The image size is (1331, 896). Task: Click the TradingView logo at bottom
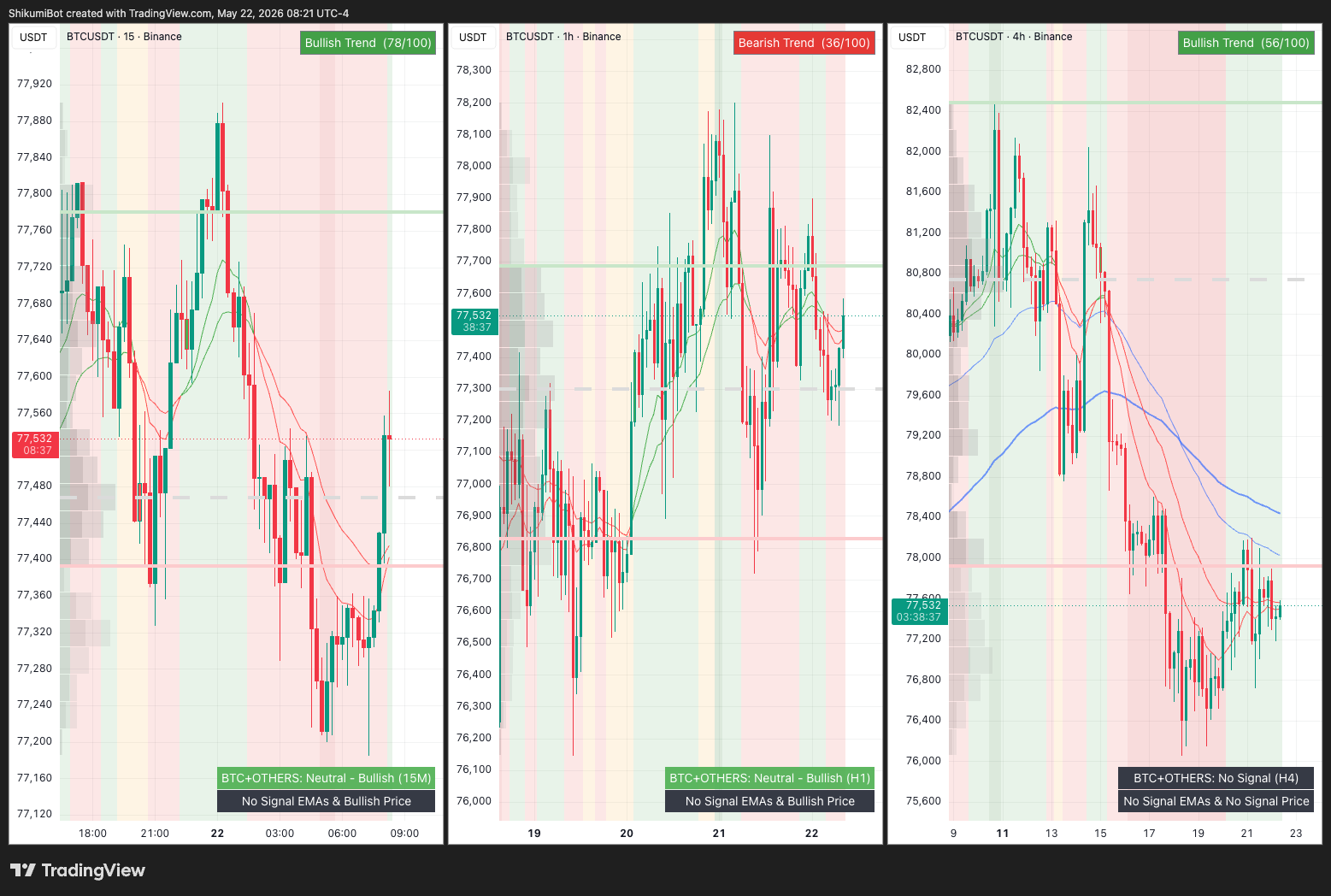78,870
